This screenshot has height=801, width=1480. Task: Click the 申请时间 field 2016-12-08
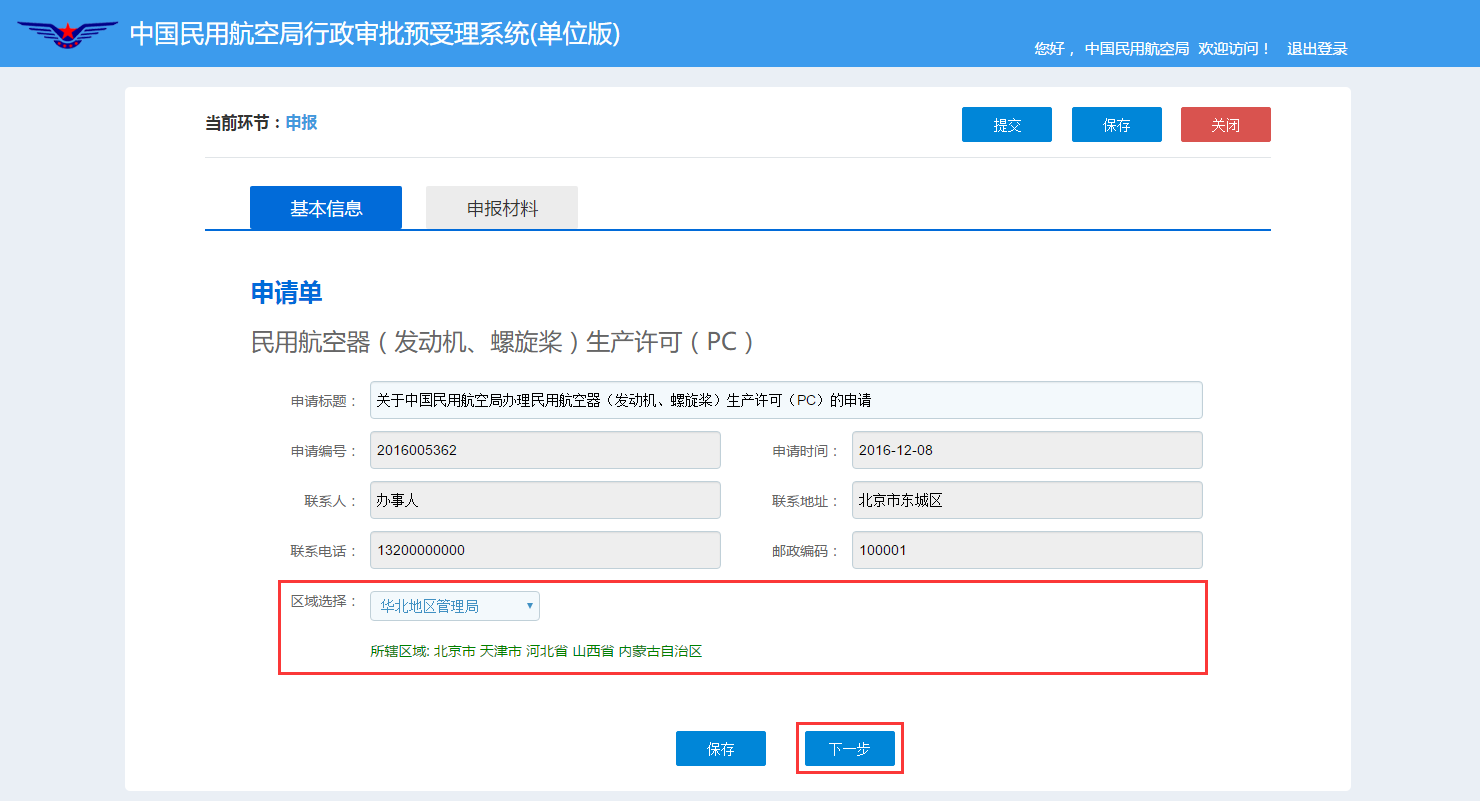click(x=1027, y=450)
